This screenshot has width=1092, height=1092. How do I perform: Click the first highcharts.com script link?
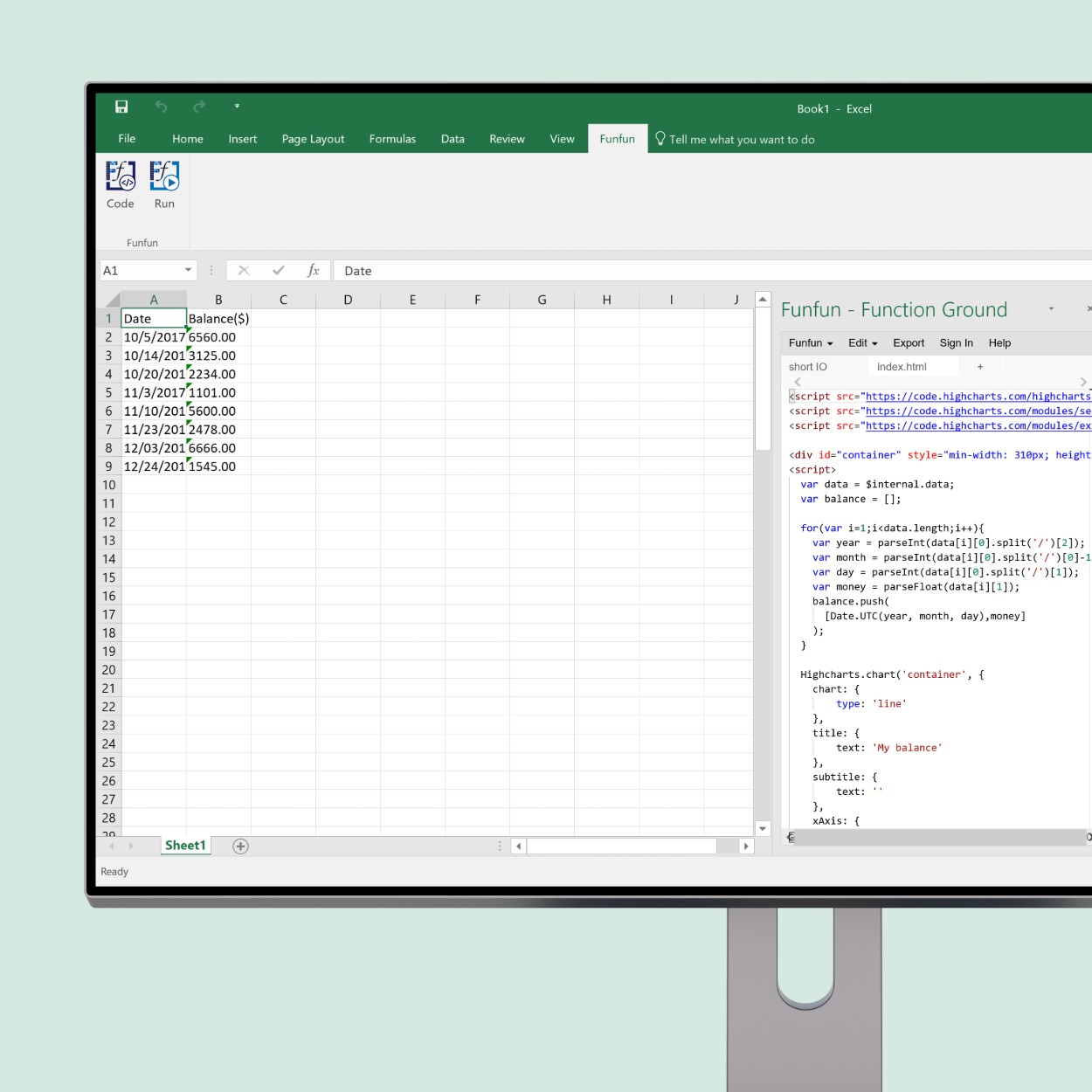pos(978,397)
